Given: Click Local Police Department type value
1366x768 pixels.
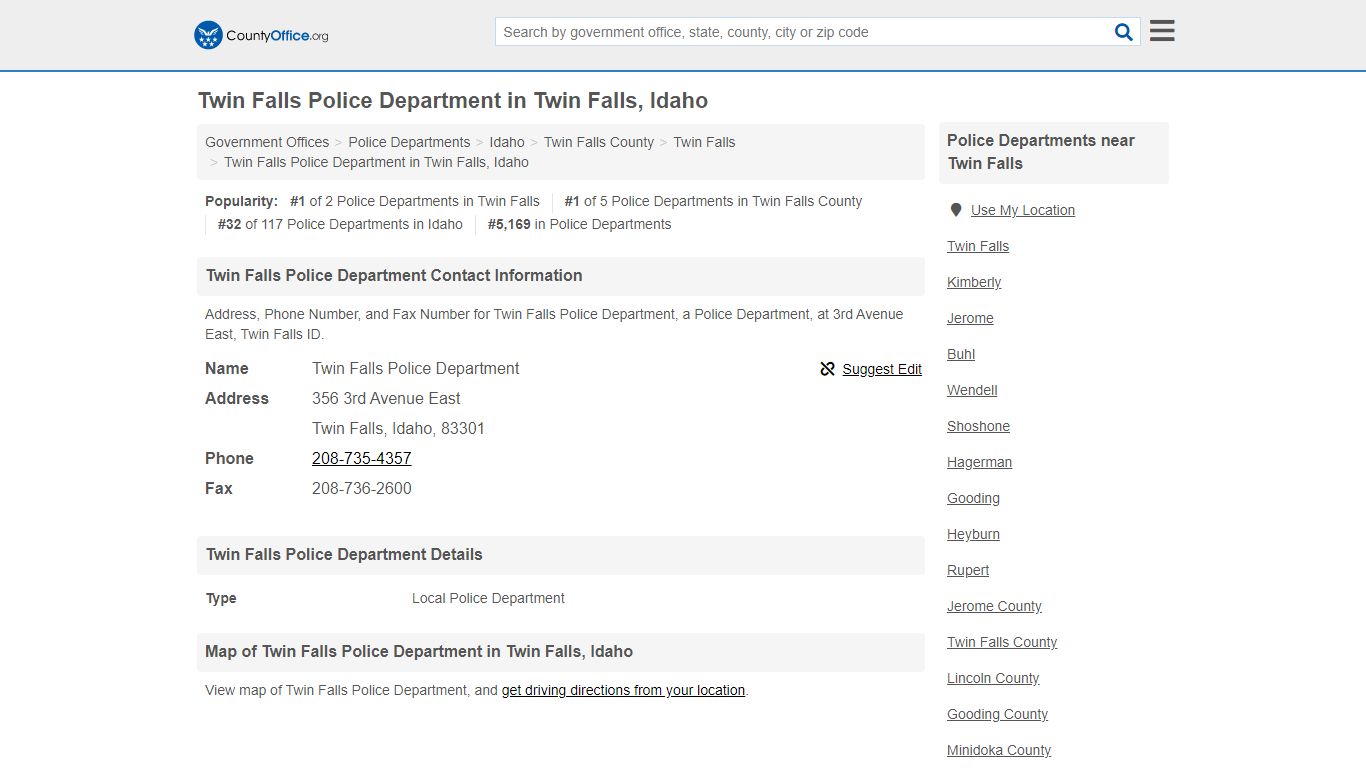Looking at the screenshot, I should (x=488, y=598).
